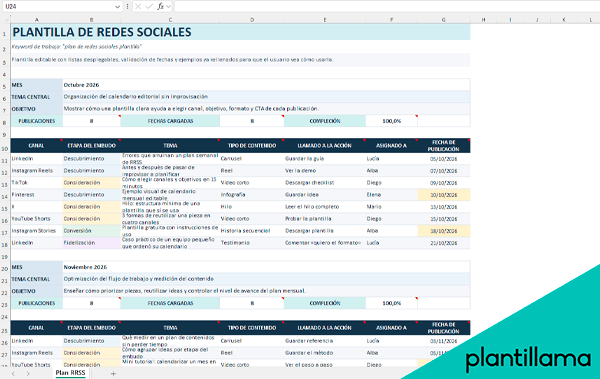
Task: Select the Organización del calendario editorial theme cell
Action: [266, 96]
